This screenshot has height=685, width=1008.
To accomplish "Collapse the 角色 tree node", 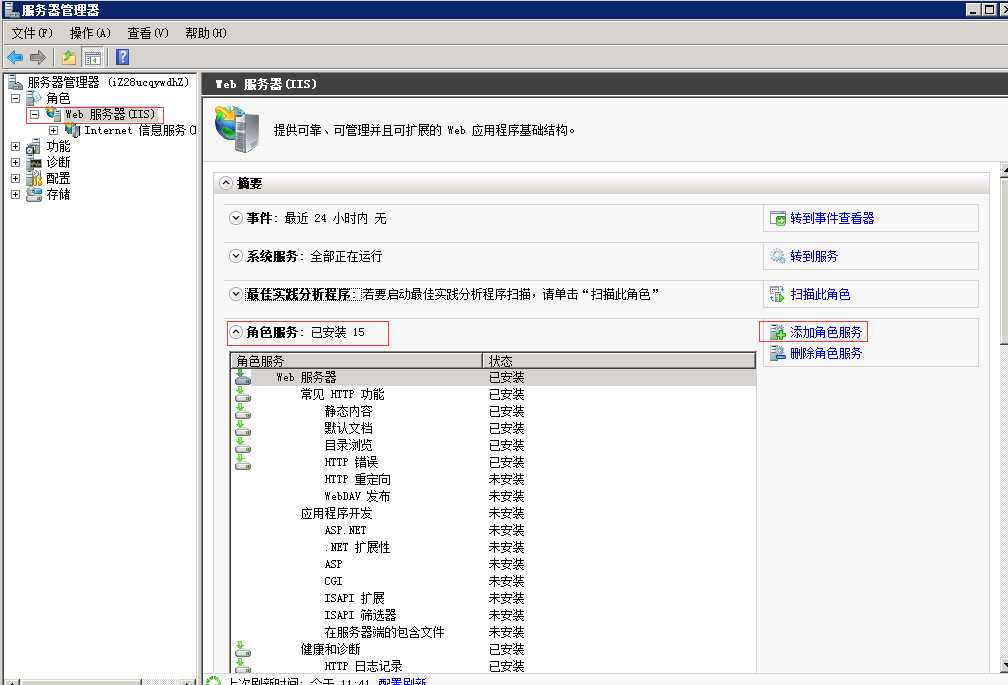I will pyautogui.click(x=15, y=98).
